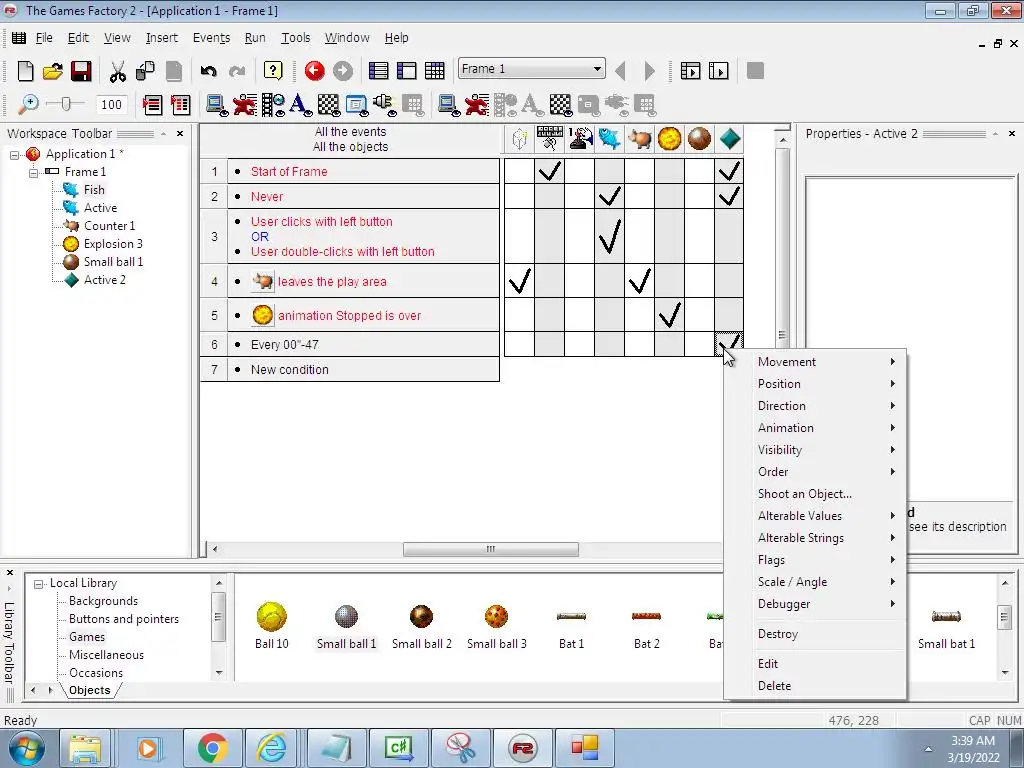Viewport: 1024px width, 768px height.
Task: Open a file with the folder icon
Action: click(53, 71)
